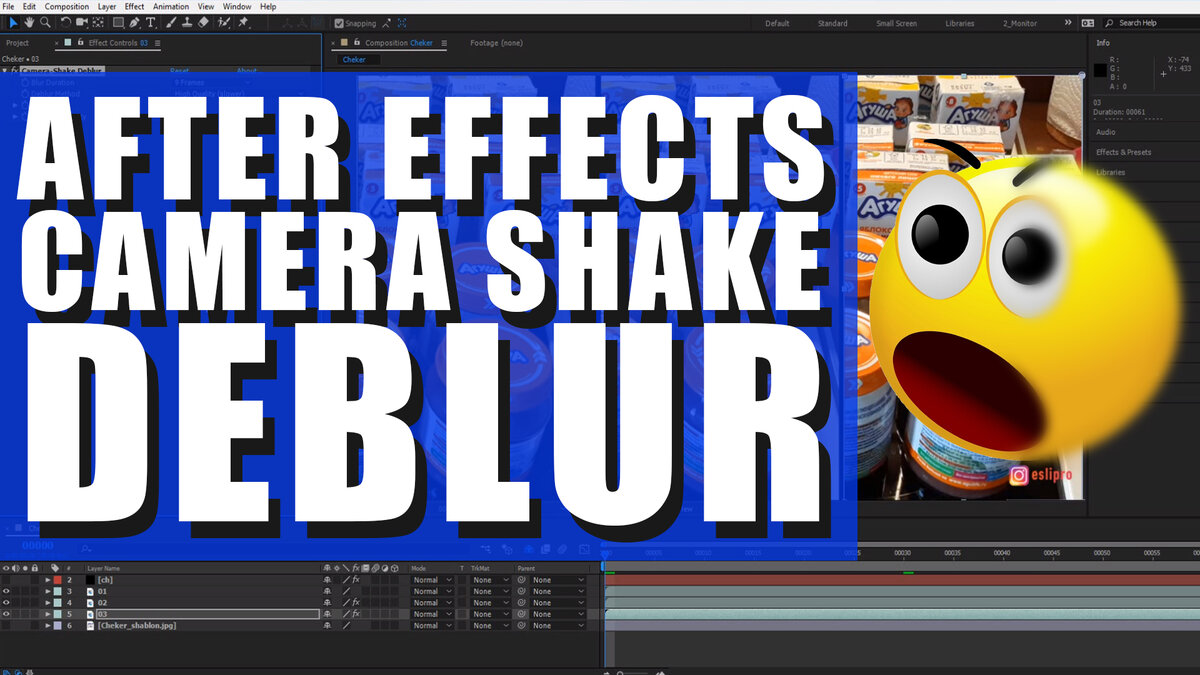The image size is (1200, 675).
Task: Open the Effect Controls panel menu icon
Action: click(158, 43)
